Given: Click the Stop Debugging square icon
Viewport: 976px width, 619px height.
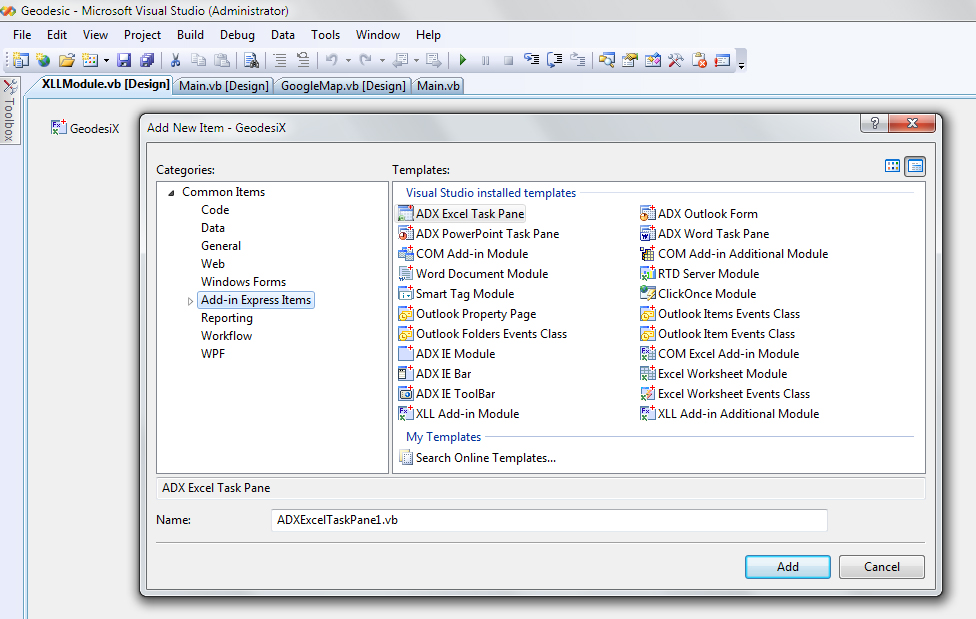Looking at the screenshot, I should pyautogui.click(x=509, y=60).
